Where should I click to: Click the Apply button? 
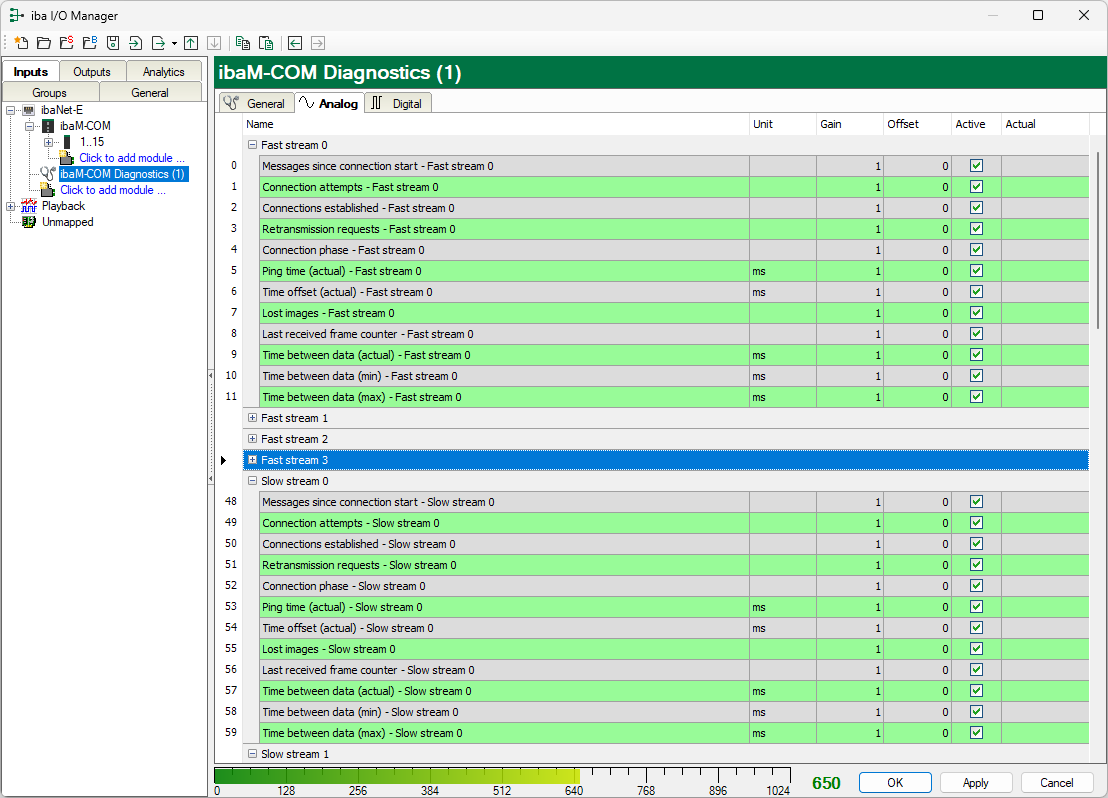[x=975, y=783]
